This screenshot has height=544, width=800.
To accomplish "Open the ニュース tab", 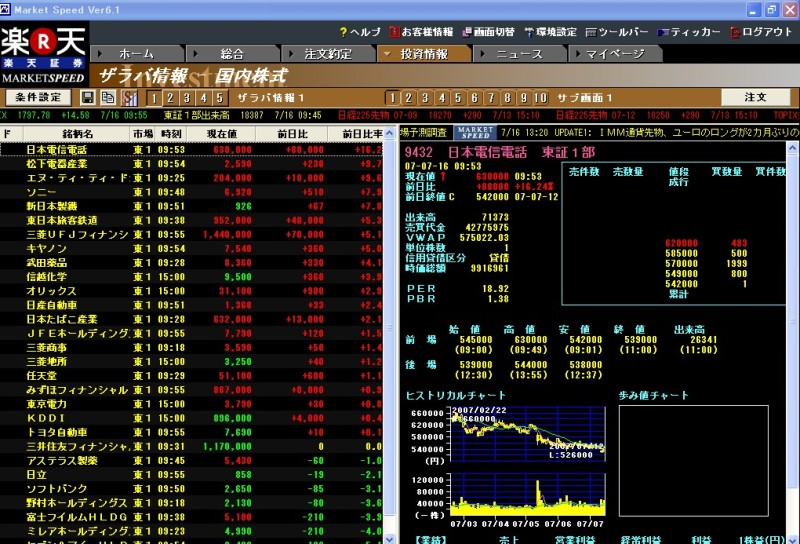I will pos(519,54).
